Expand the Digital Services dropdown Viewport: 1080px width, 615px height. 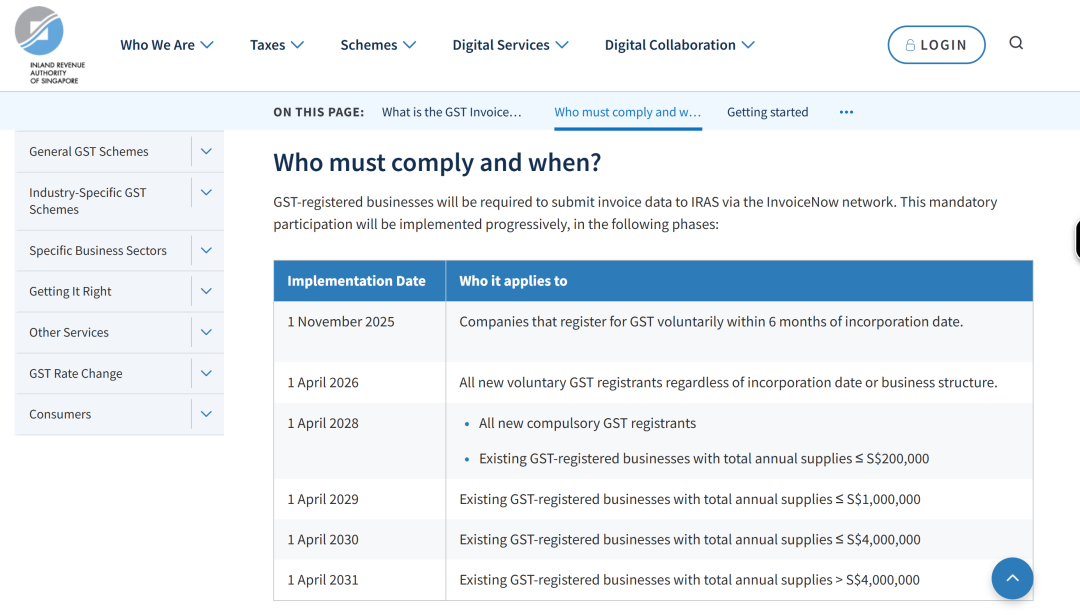(510, 45)
